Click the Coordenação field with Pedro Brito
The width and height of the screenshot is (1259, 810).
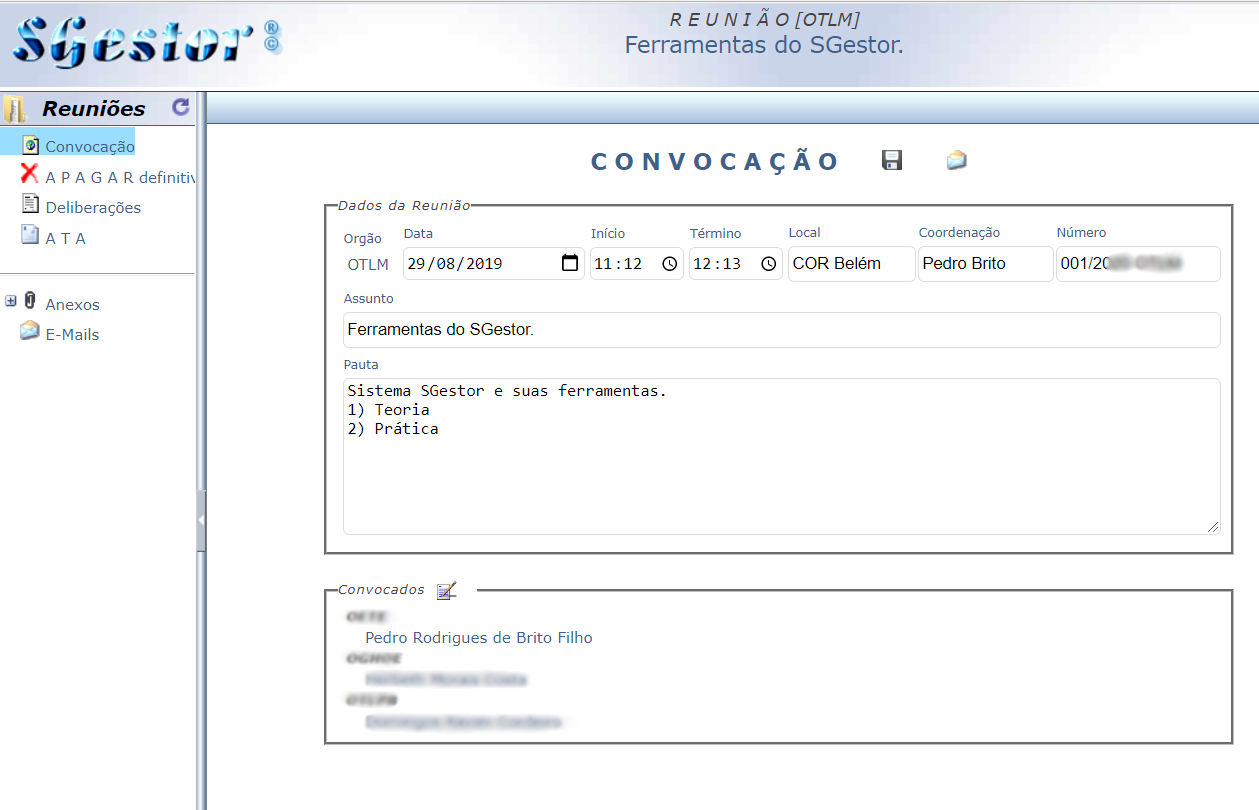pos(985,264)
